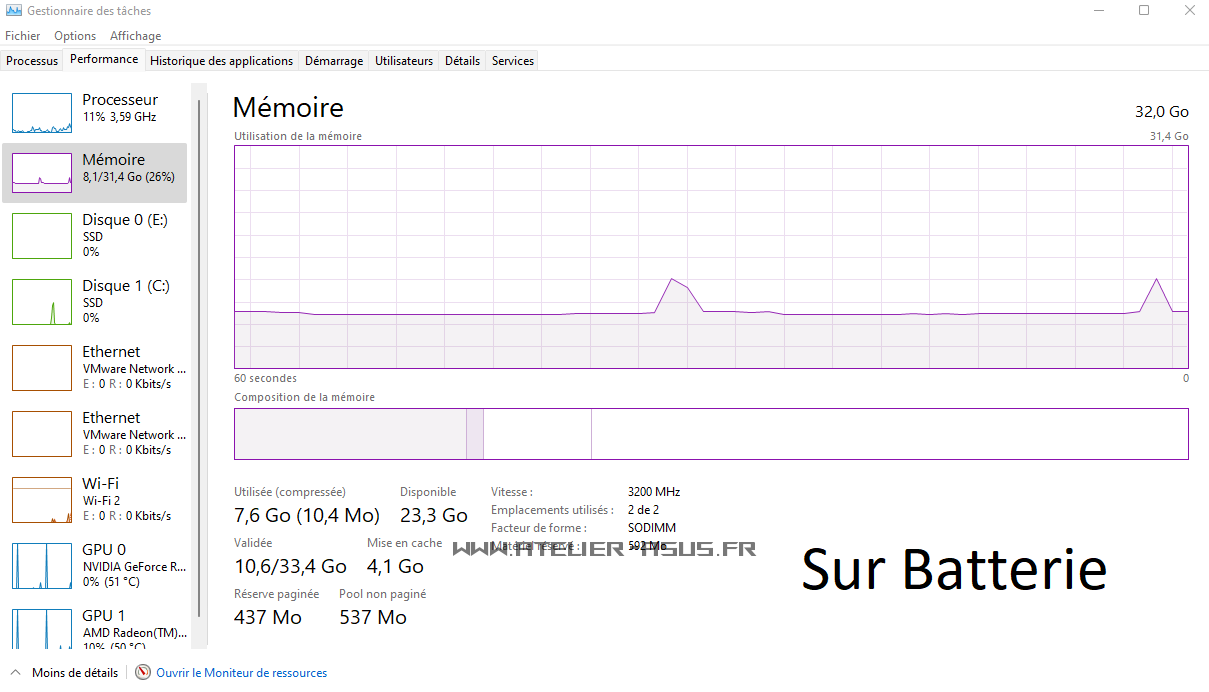The width and height of the screenshot is (1209, 692).
Task: Click the Resource Monitor icon
Action: 143,673
